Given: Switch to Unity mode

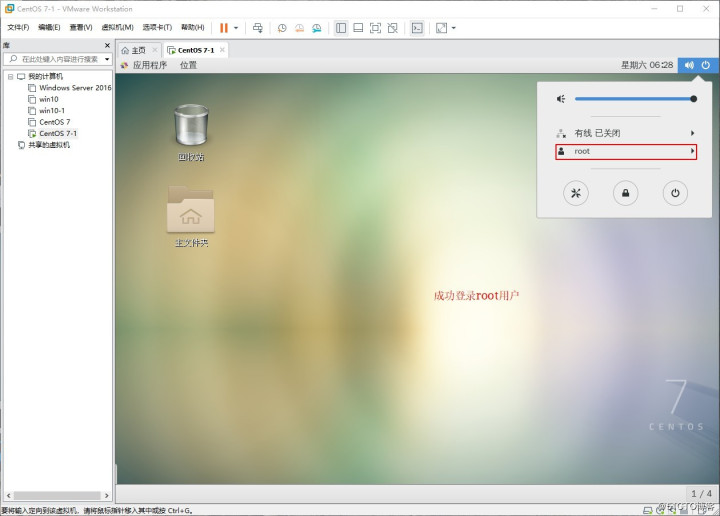Looking at the screenshot, I should (x=393, y=28).
